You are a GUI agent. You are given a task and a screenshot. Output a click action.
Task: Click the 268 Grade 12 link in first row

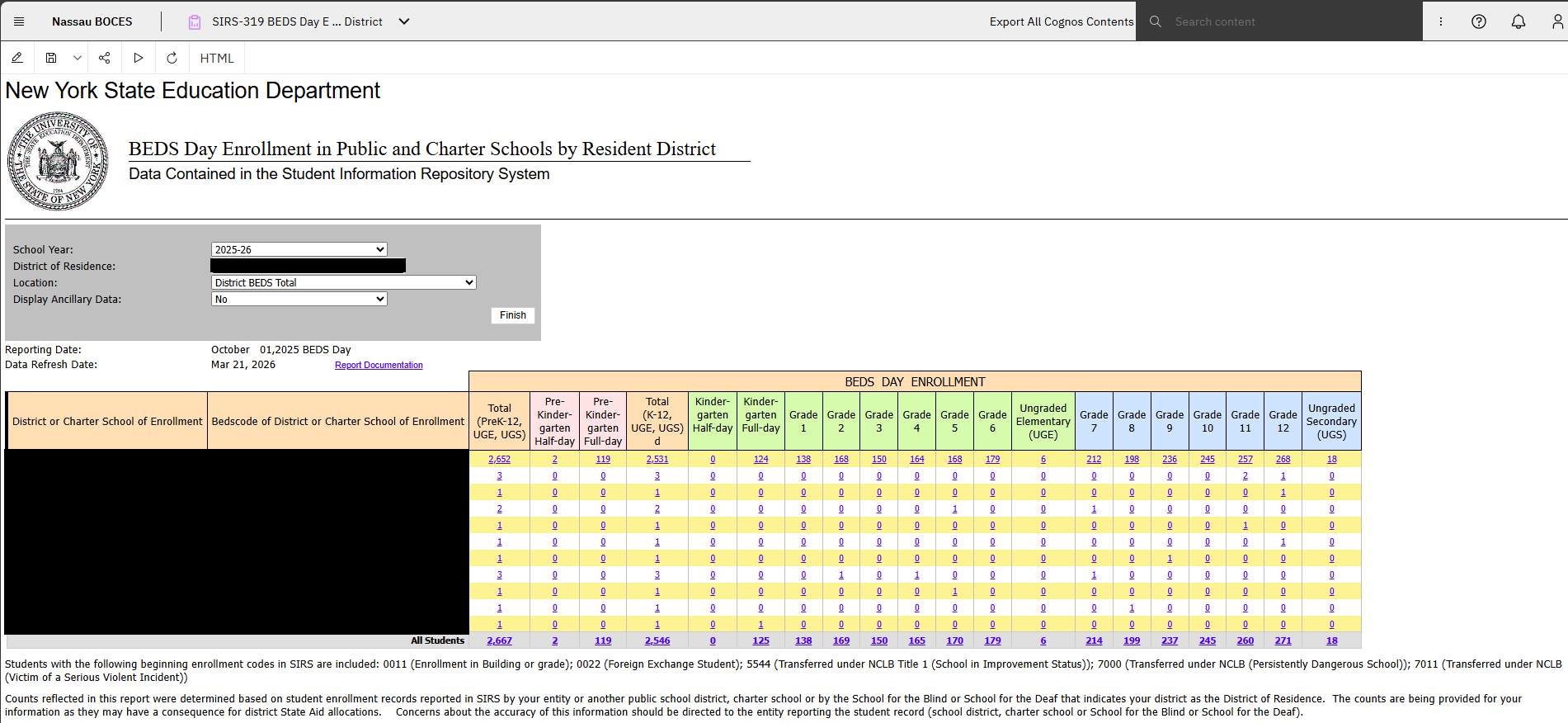1283,459
